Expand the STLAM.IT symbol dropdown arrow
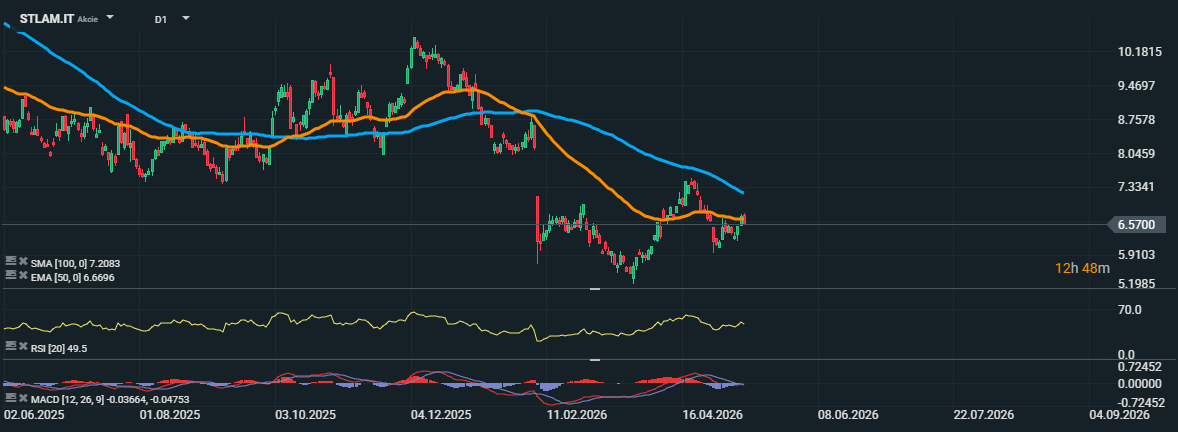This screenshot has width=1178, height=432. point(110,17)
